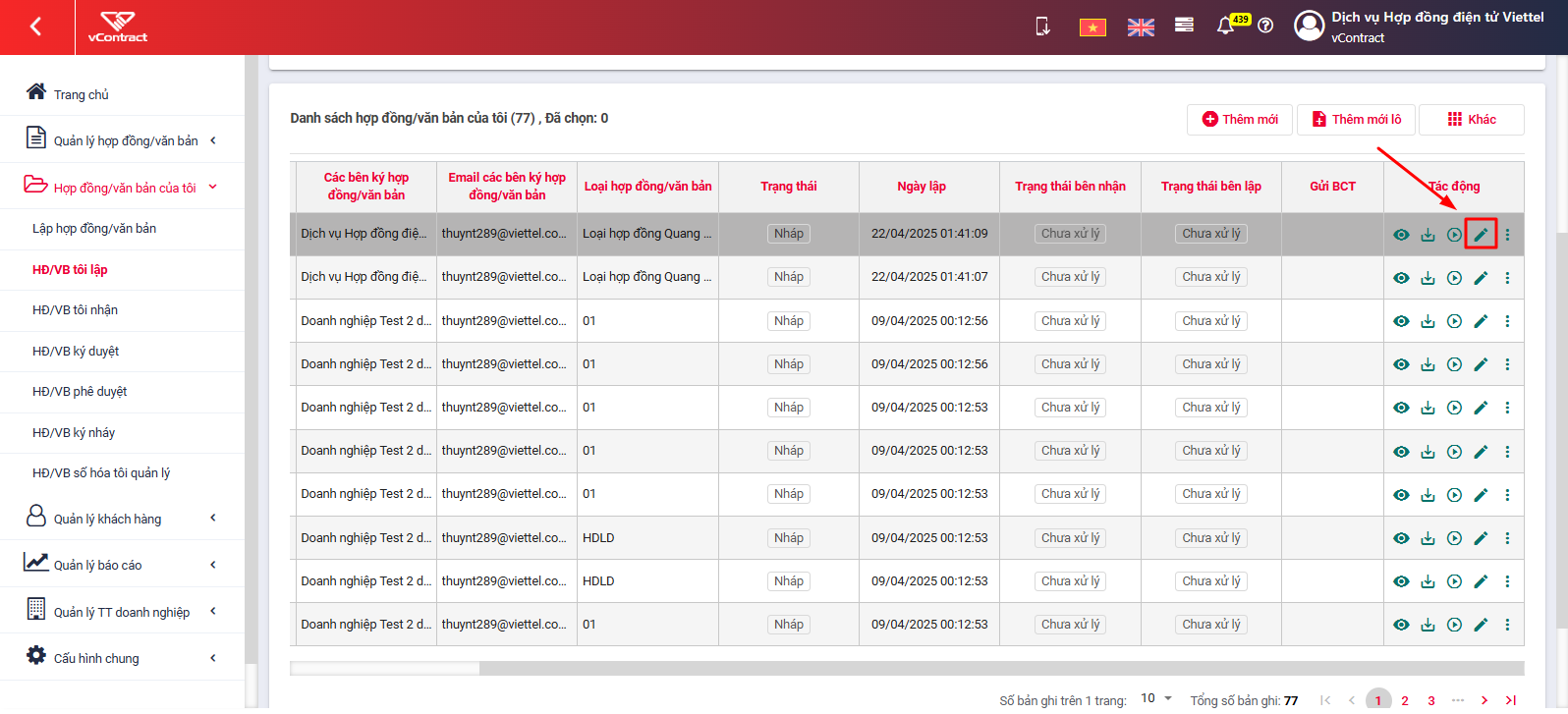
Task: Click the Thêm mới button
Action: coord(1240,120)
